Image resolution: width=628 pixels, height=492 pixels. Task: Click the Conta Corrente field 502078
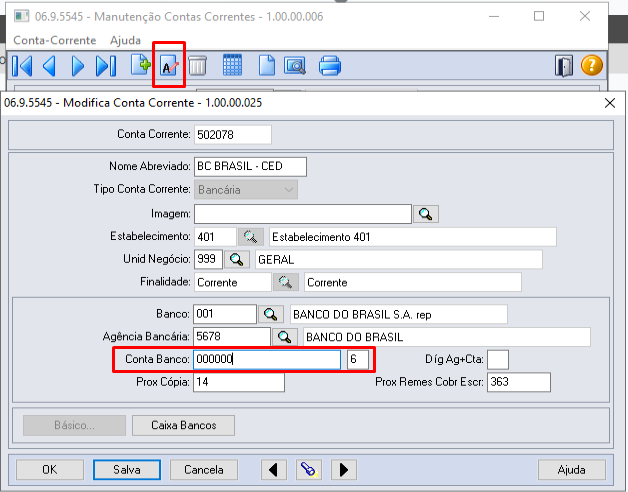(x=233, y=135)
